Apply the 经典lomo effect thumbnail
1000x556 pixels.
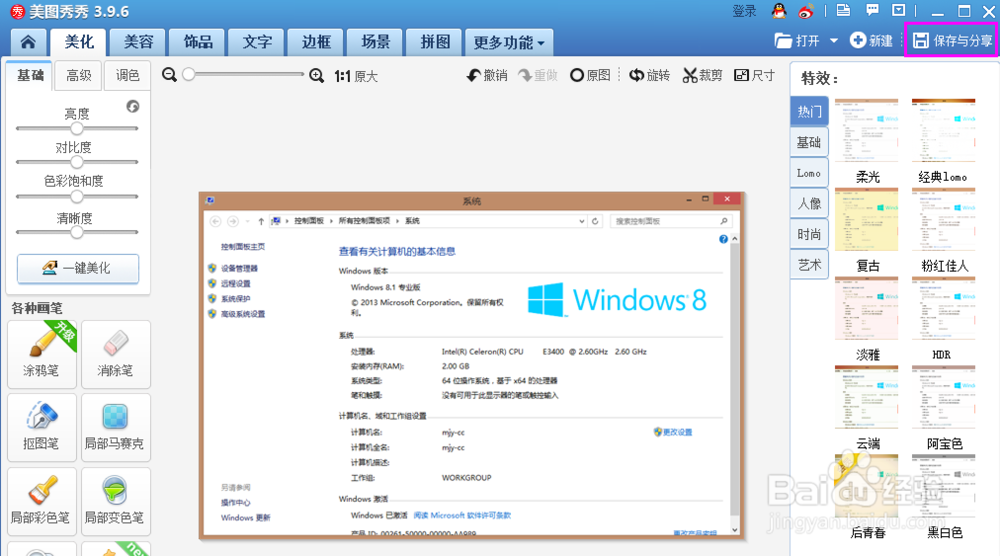[943, 130]
